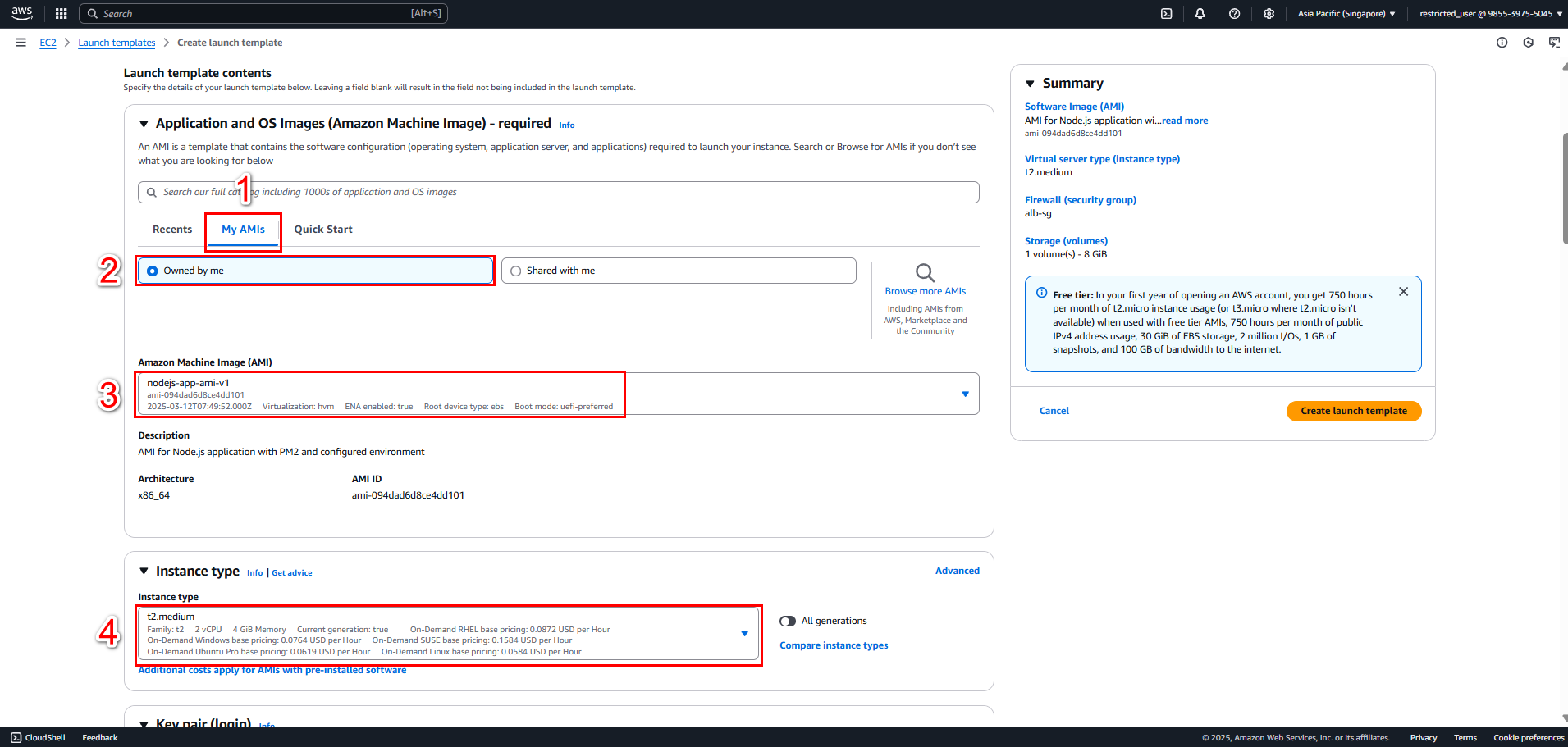
Task: Toggle the All generations switch
Action: [788, 621]
